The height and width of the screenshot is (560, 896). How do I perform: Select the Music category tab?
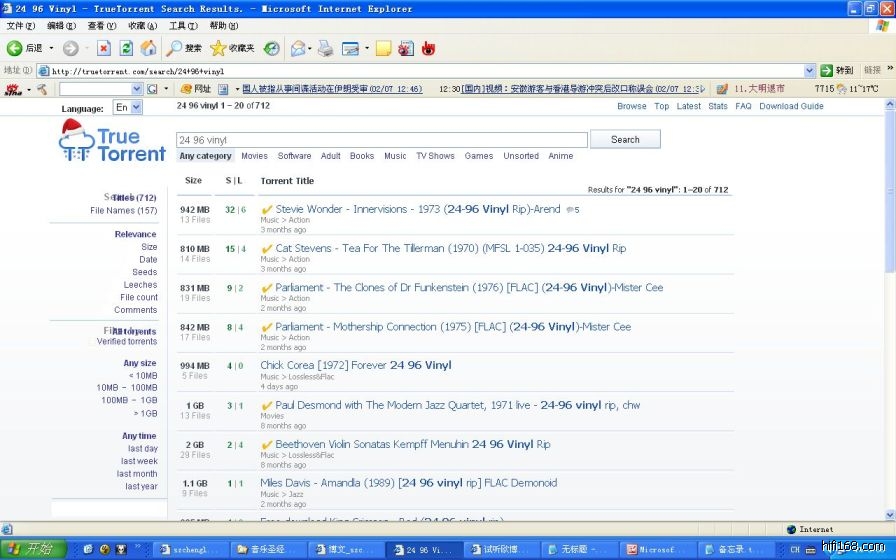point(395,156)
